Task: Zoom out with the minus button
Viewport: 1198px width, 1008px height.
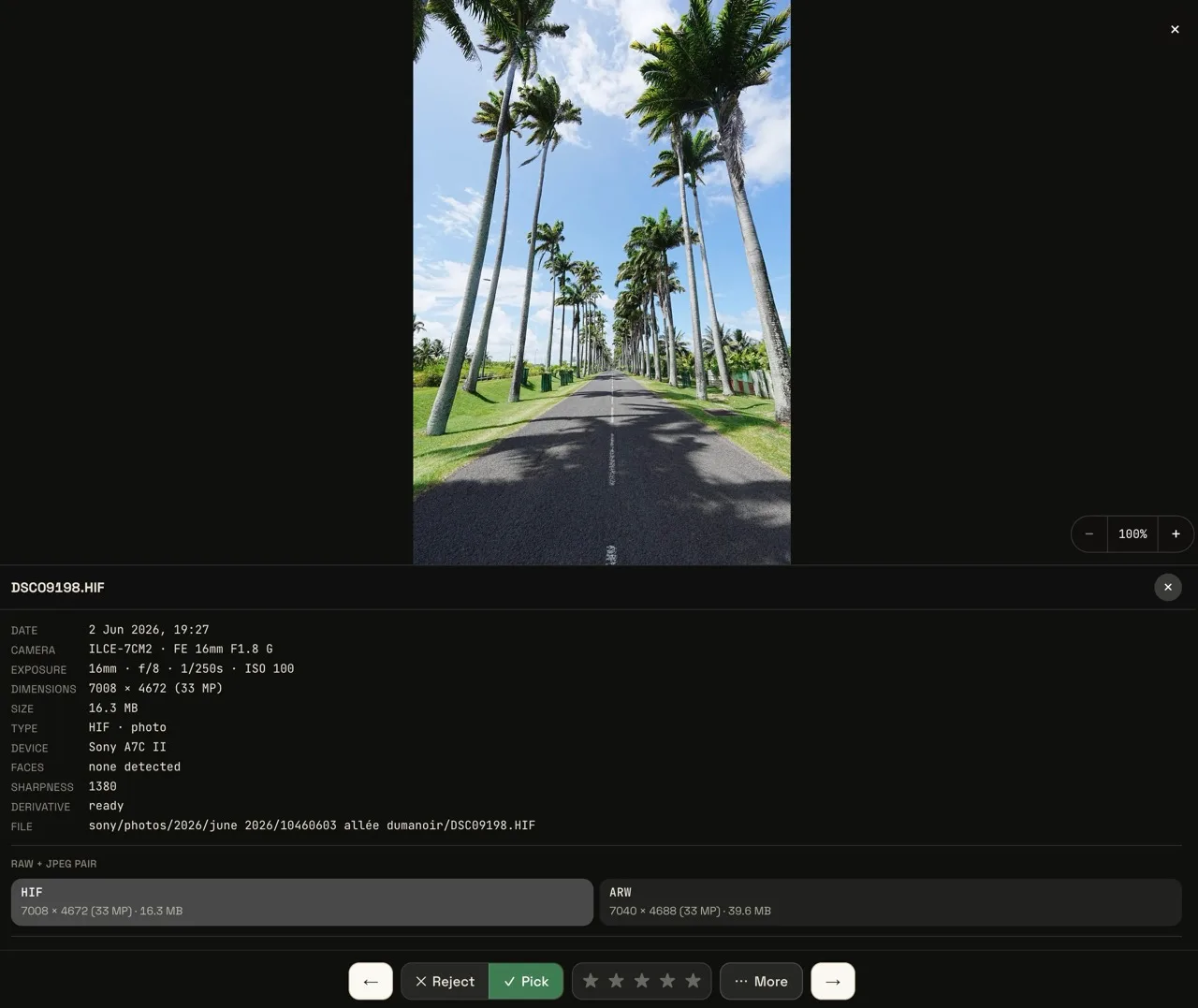Action: pos(1089,533)
